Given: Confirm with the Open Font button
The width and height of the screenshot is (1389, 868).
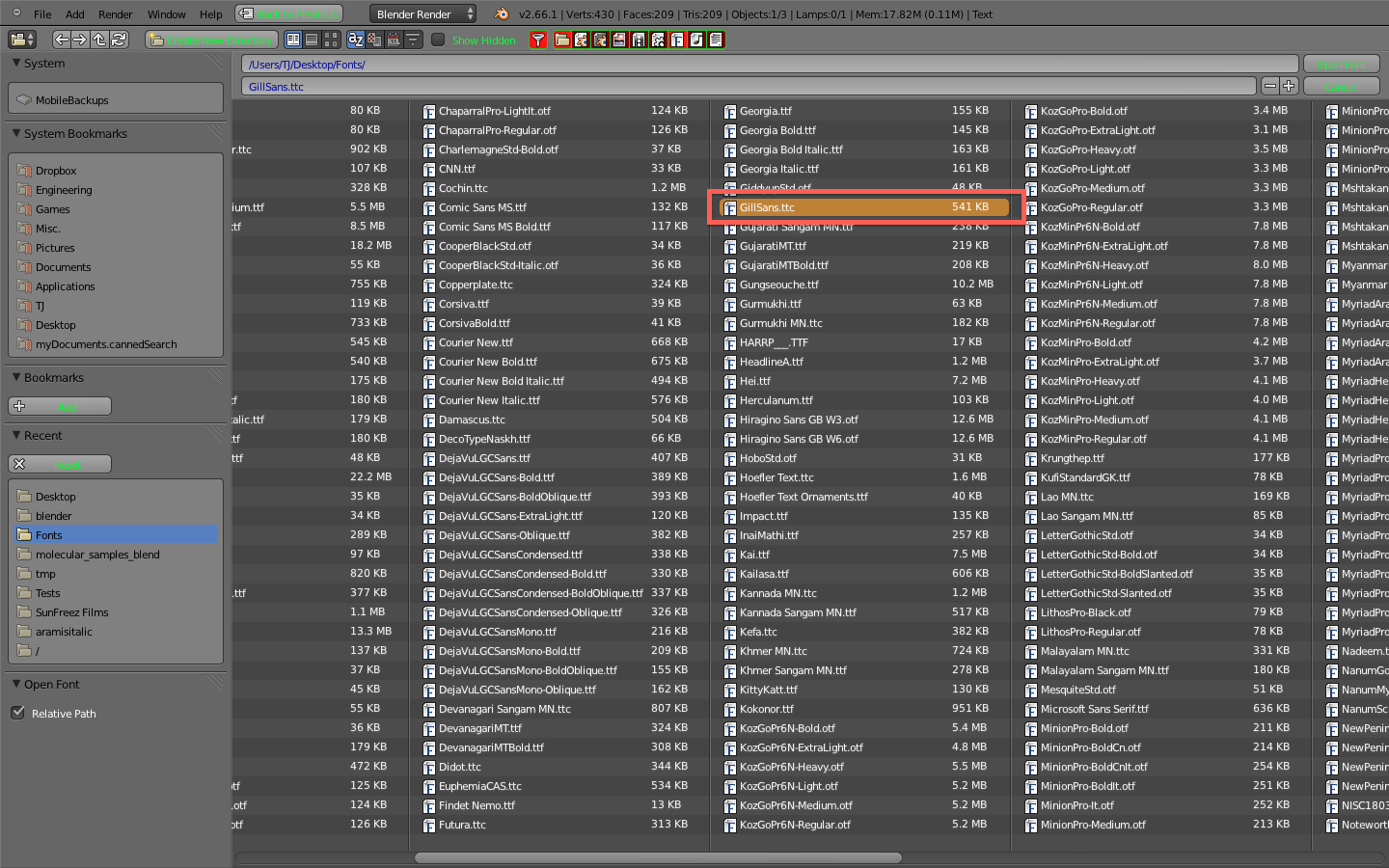Looking at the screenshot, I should [1341, 65].
